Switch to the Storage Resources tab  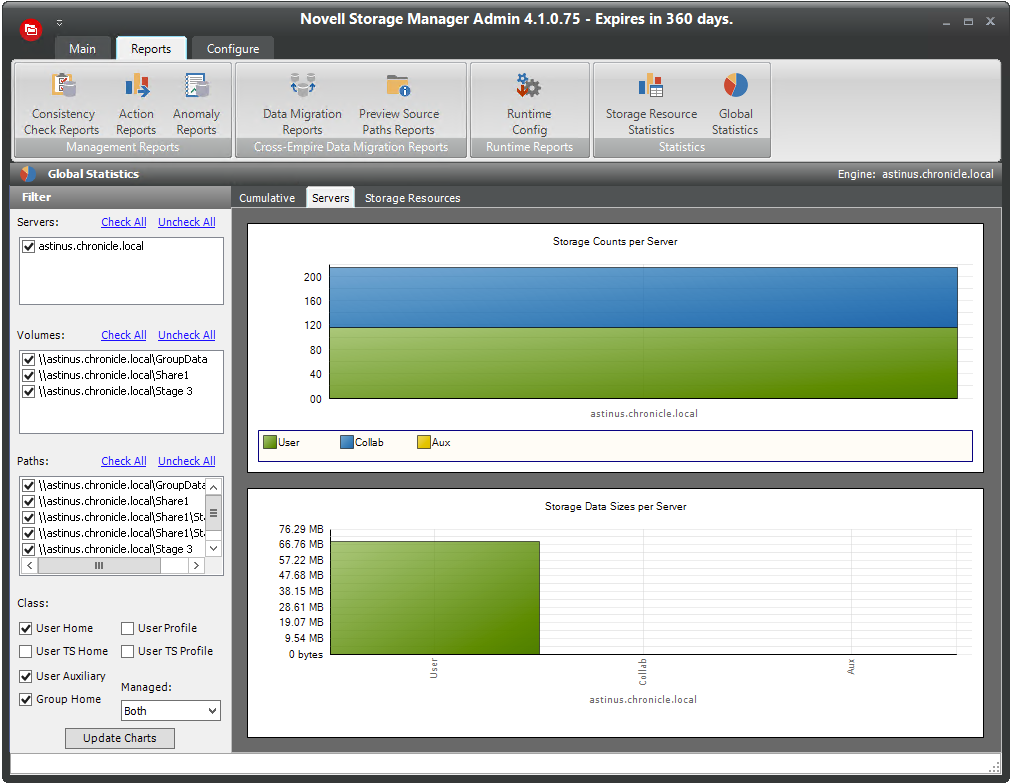(x=412, y=198)
